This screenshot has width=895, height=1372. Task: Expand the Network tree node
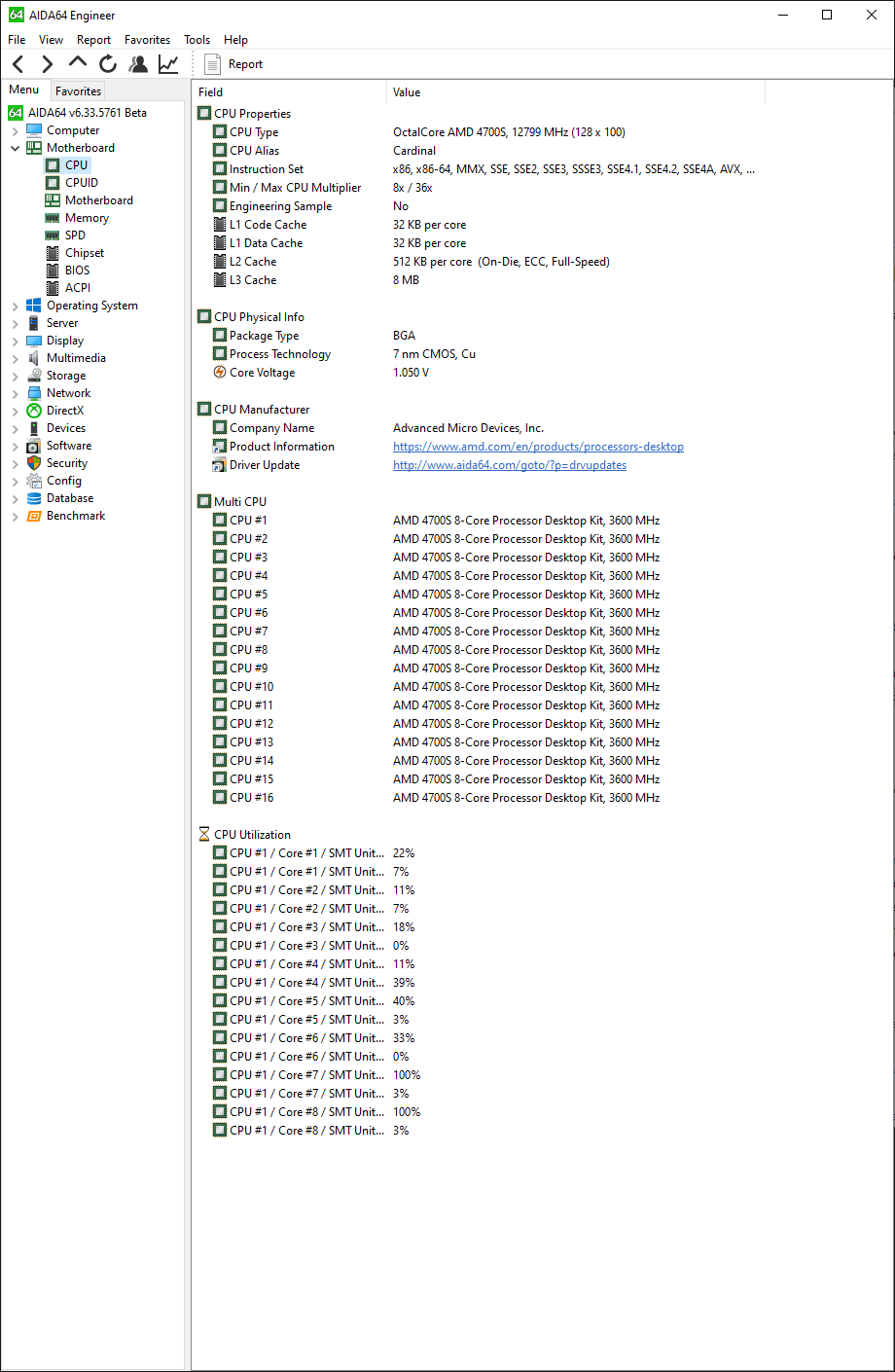click(x=15, y=393)
